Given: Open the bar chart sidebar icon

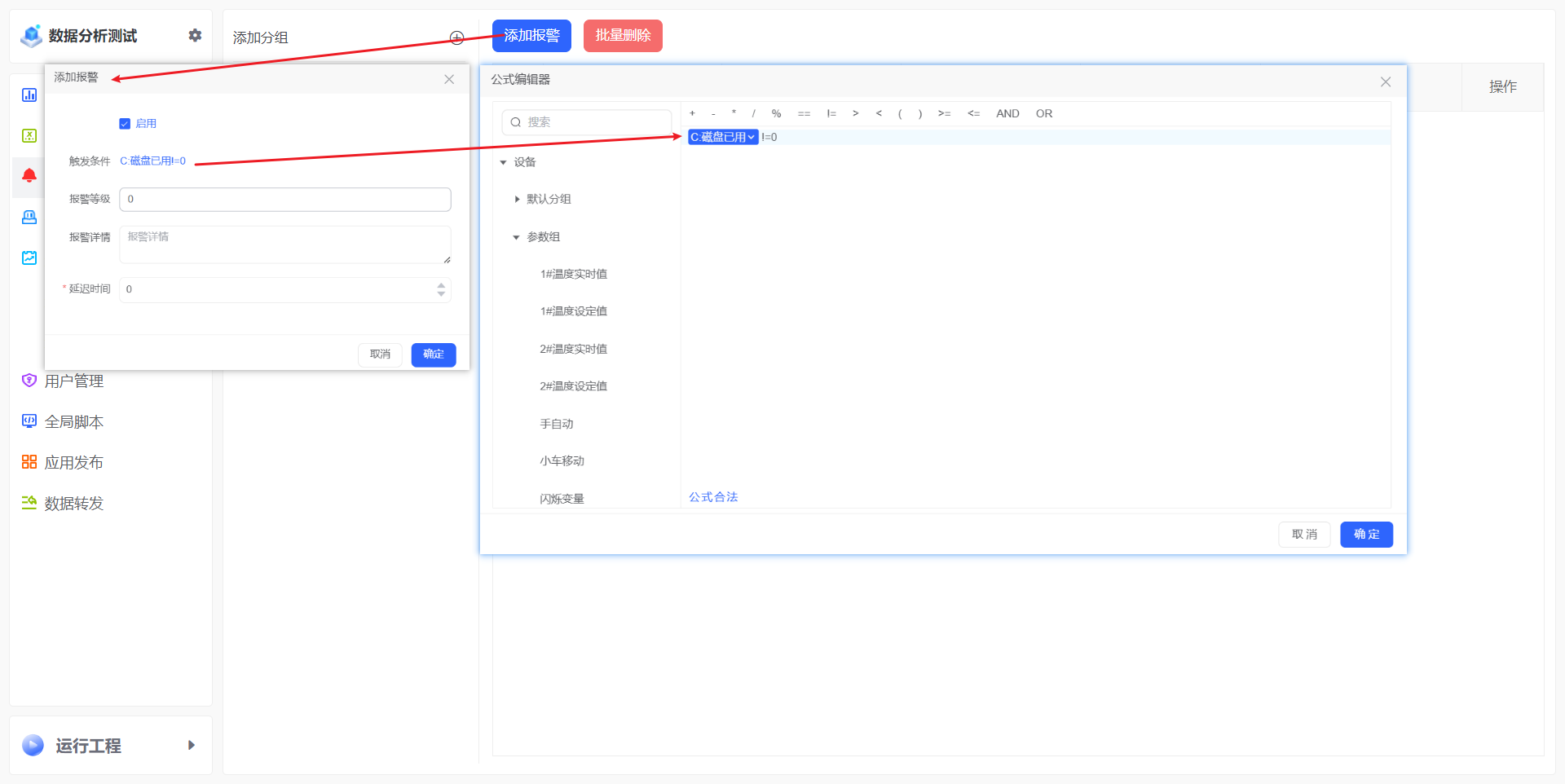Looking at the screenshot, I should coord(29,95).
